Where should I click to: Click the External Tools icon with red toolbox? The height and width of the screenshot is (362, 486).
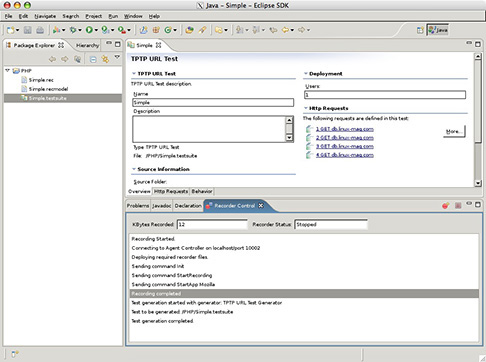tap(122, 30)
